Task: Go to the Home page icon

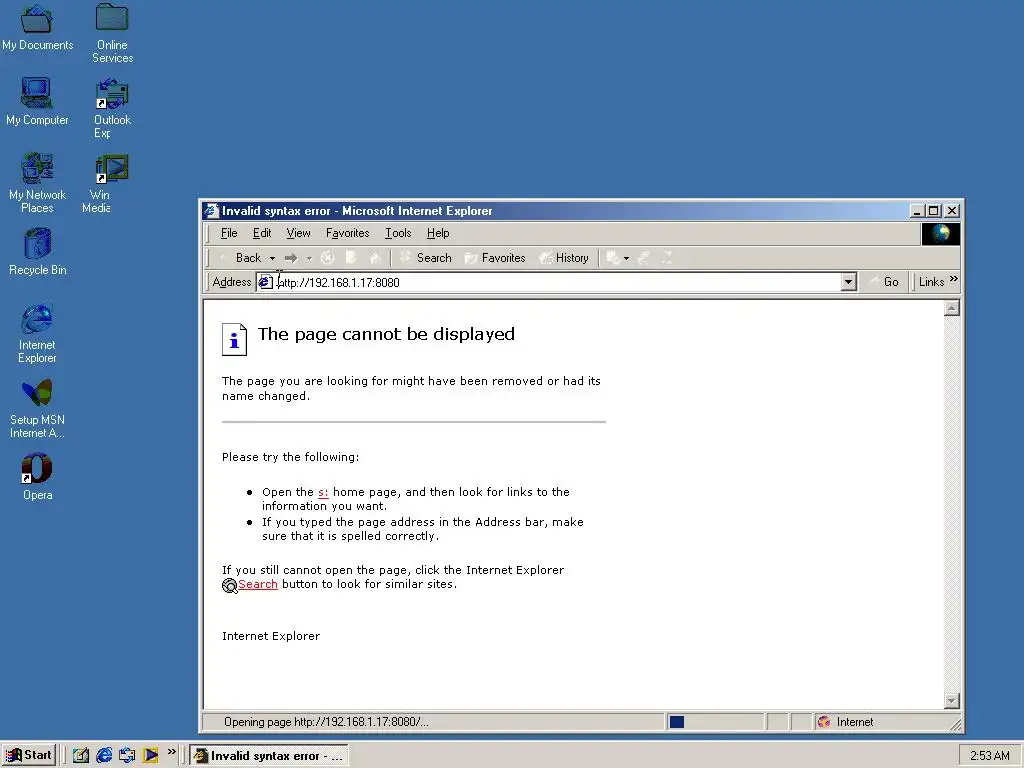Action: (x=375, y=258)
